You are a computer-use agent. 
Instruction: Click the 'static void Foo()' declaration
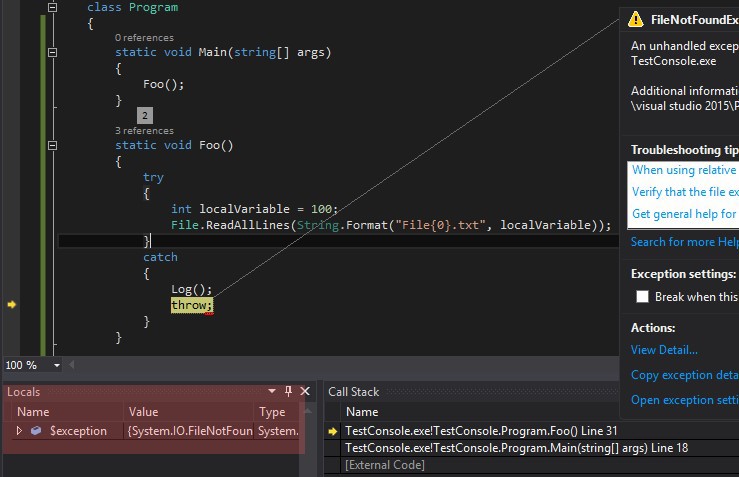click(x=174, y=145)
